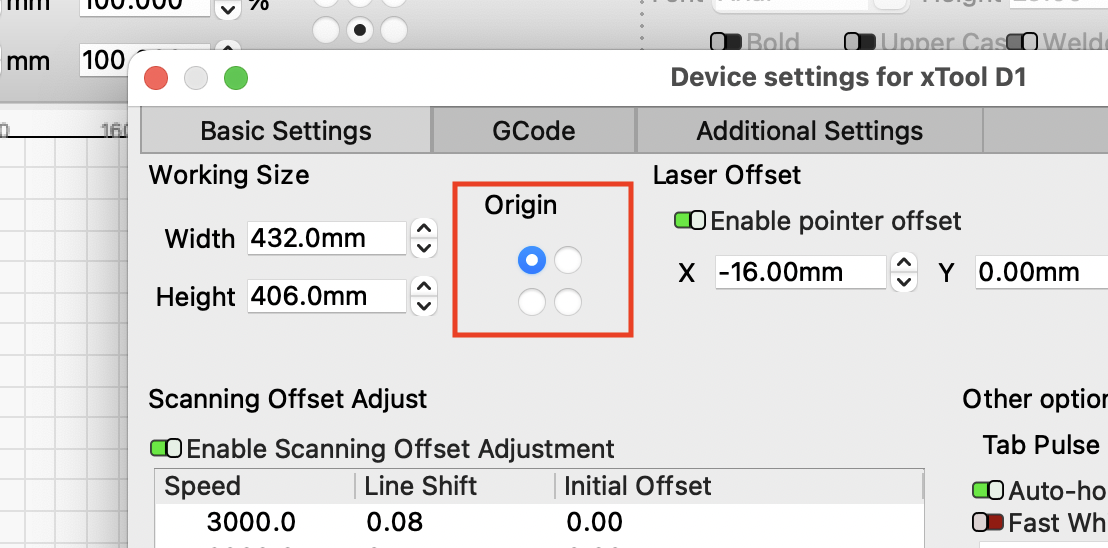
Task: Toggle the Fast Whitespace switch
Action: point(988,523)
